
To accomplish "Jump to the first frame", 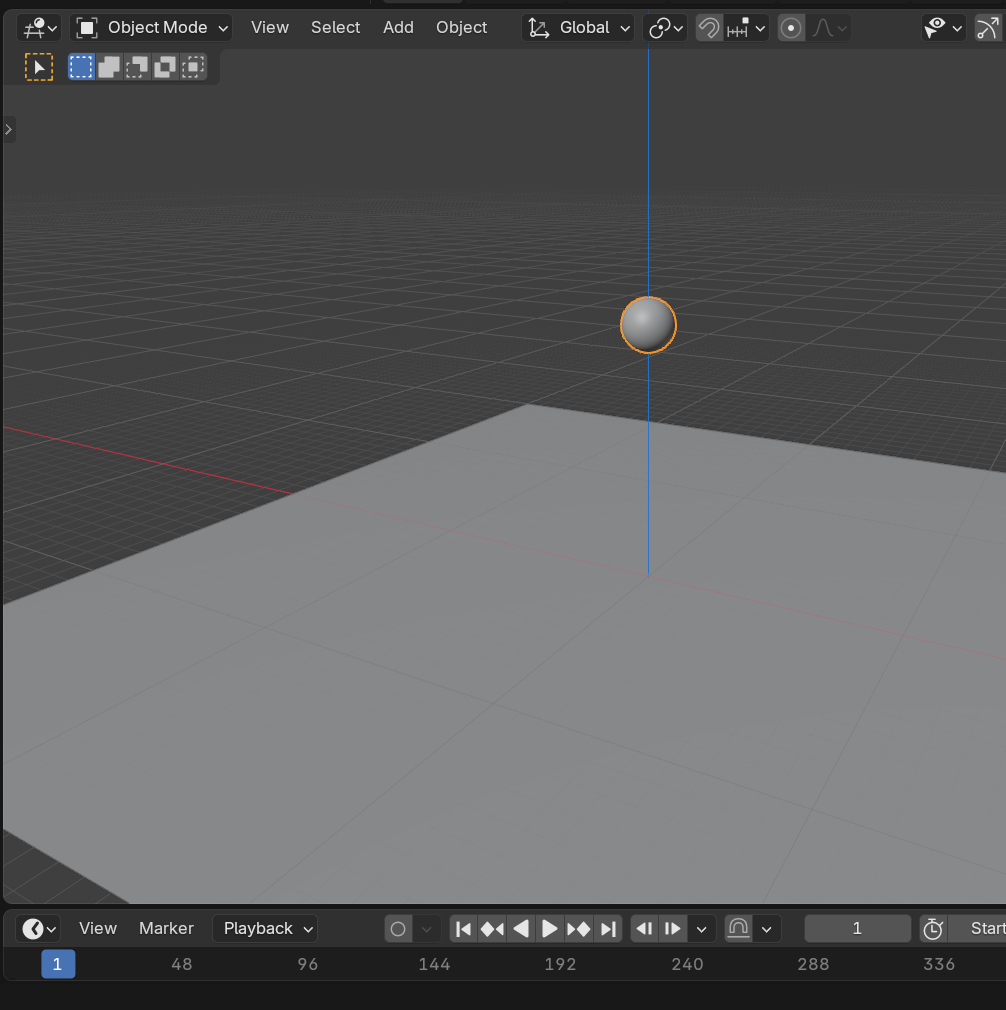I will (x=463, y=929).
